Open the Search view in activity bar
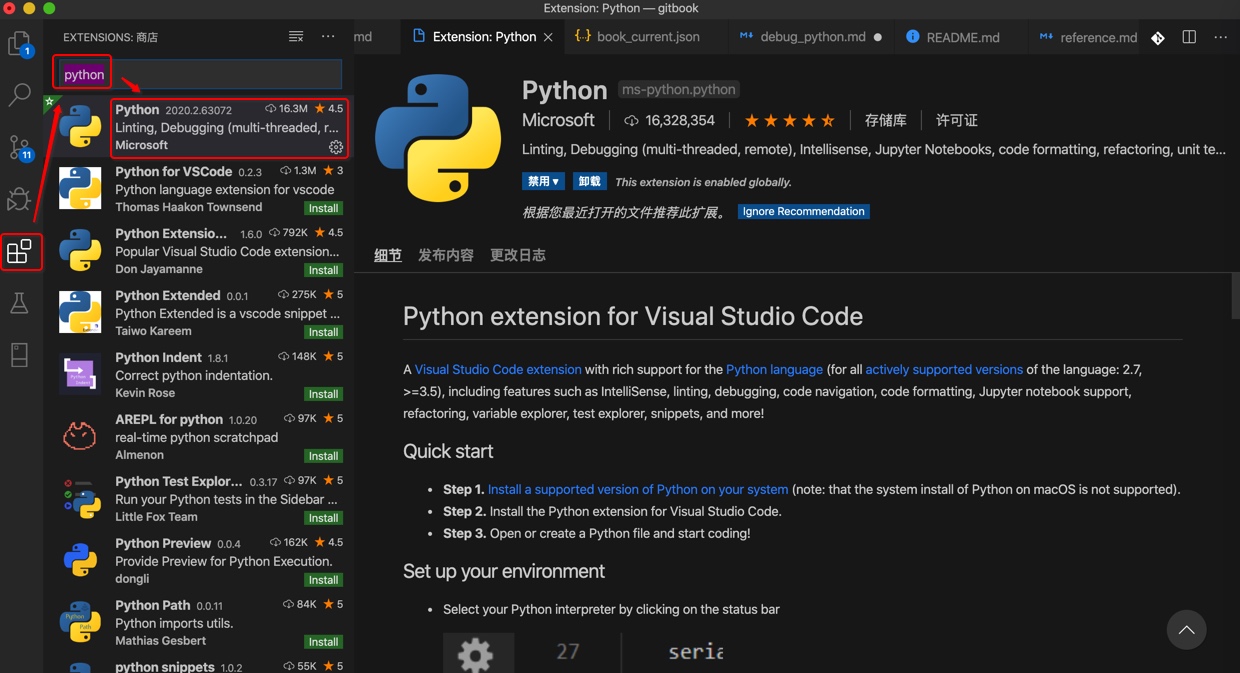Image resolution: width=1240 pixels, height=673 pixels. [x=20, y=95]
